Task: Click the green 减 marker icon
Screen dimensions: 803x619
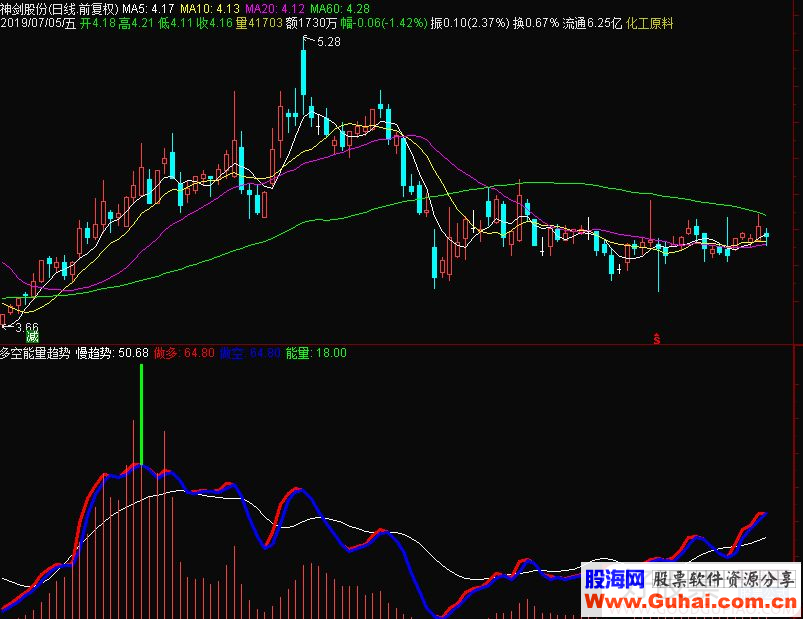Action: click(32, 337)
